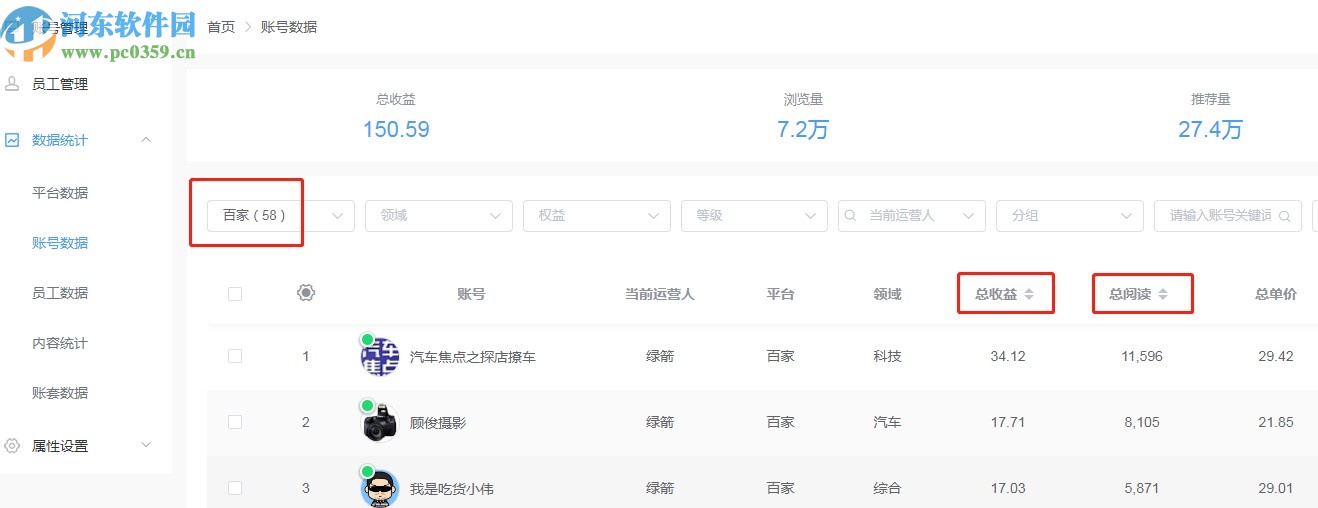The image size is (1318, 508).
Task: Check the row 1 checkbox
Action: pos(235,356)
